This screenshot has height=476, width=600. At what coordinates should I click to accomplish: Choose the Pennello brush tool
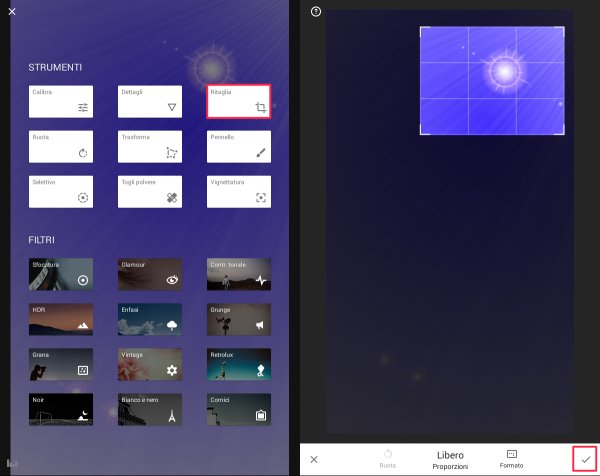(239, 146)
